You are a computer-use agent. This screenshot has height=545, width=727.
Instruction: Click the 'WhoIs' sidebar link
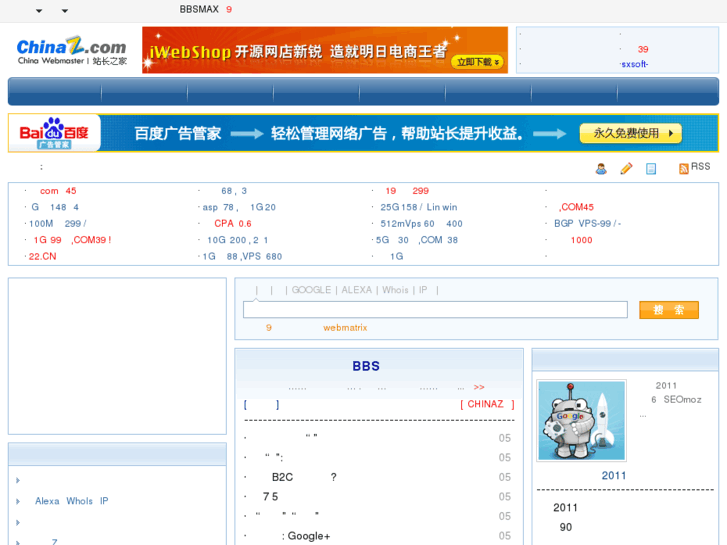tap(79, 501)
